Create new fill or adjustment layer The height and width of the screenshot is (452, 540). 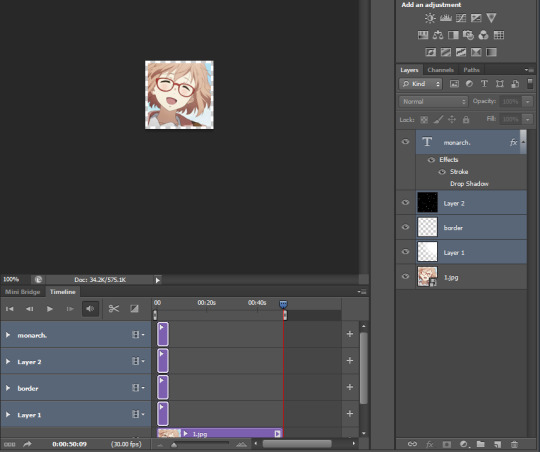[464, 444]
